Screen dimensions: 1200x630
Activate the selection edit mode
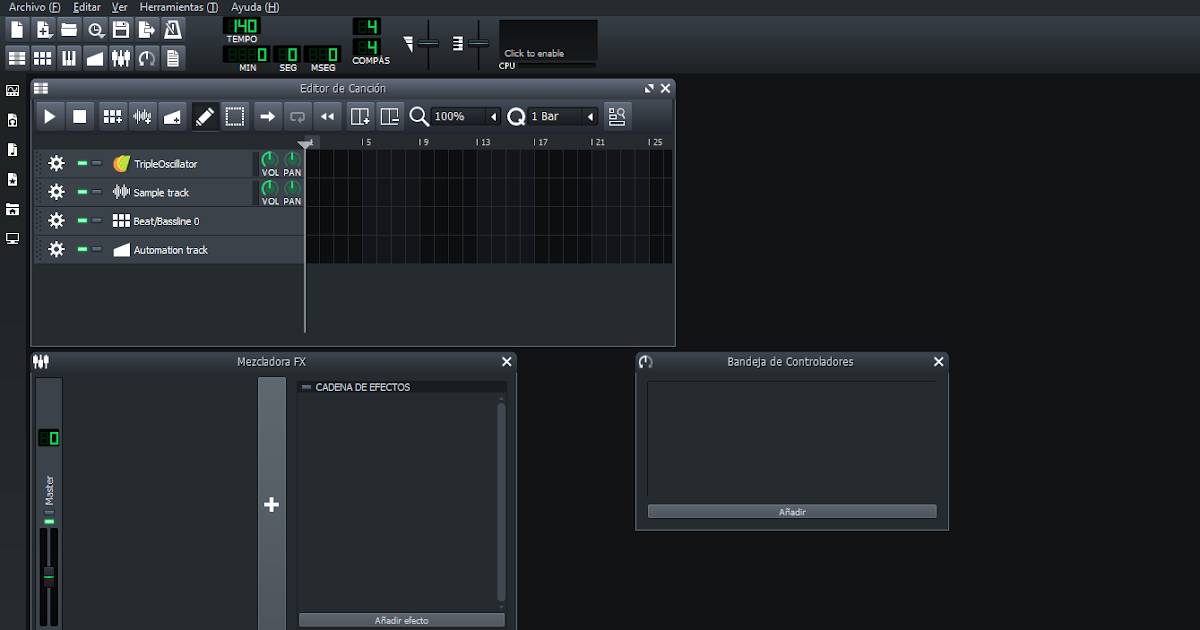236,116
